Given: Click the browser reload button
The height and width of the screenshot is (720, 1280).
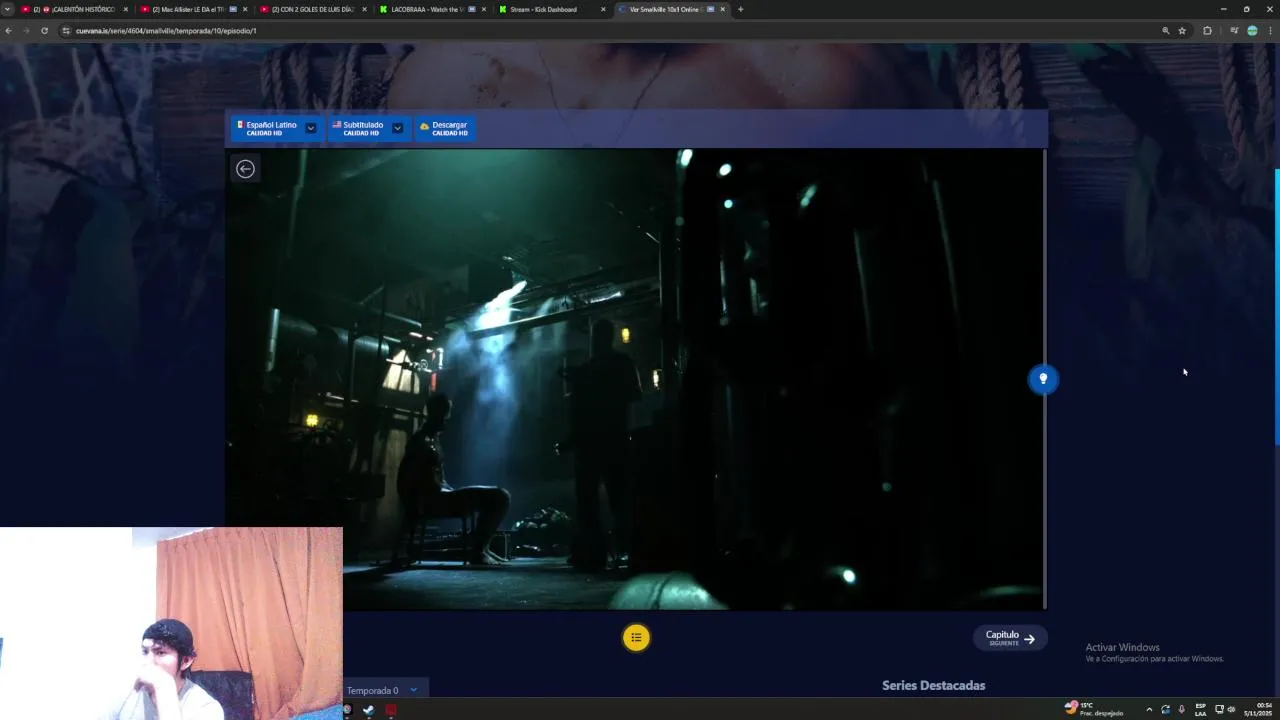Looking at the screenshot, I should pyautogui.click(x=44, y=31).
